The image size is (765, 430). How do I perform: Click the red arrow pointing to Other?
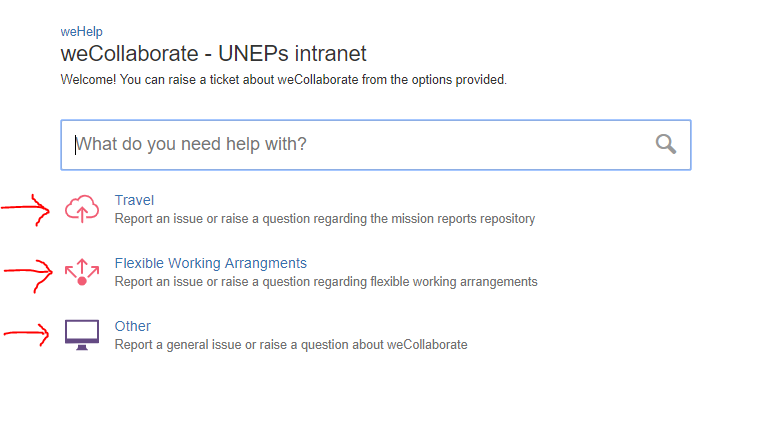point(26,334)
